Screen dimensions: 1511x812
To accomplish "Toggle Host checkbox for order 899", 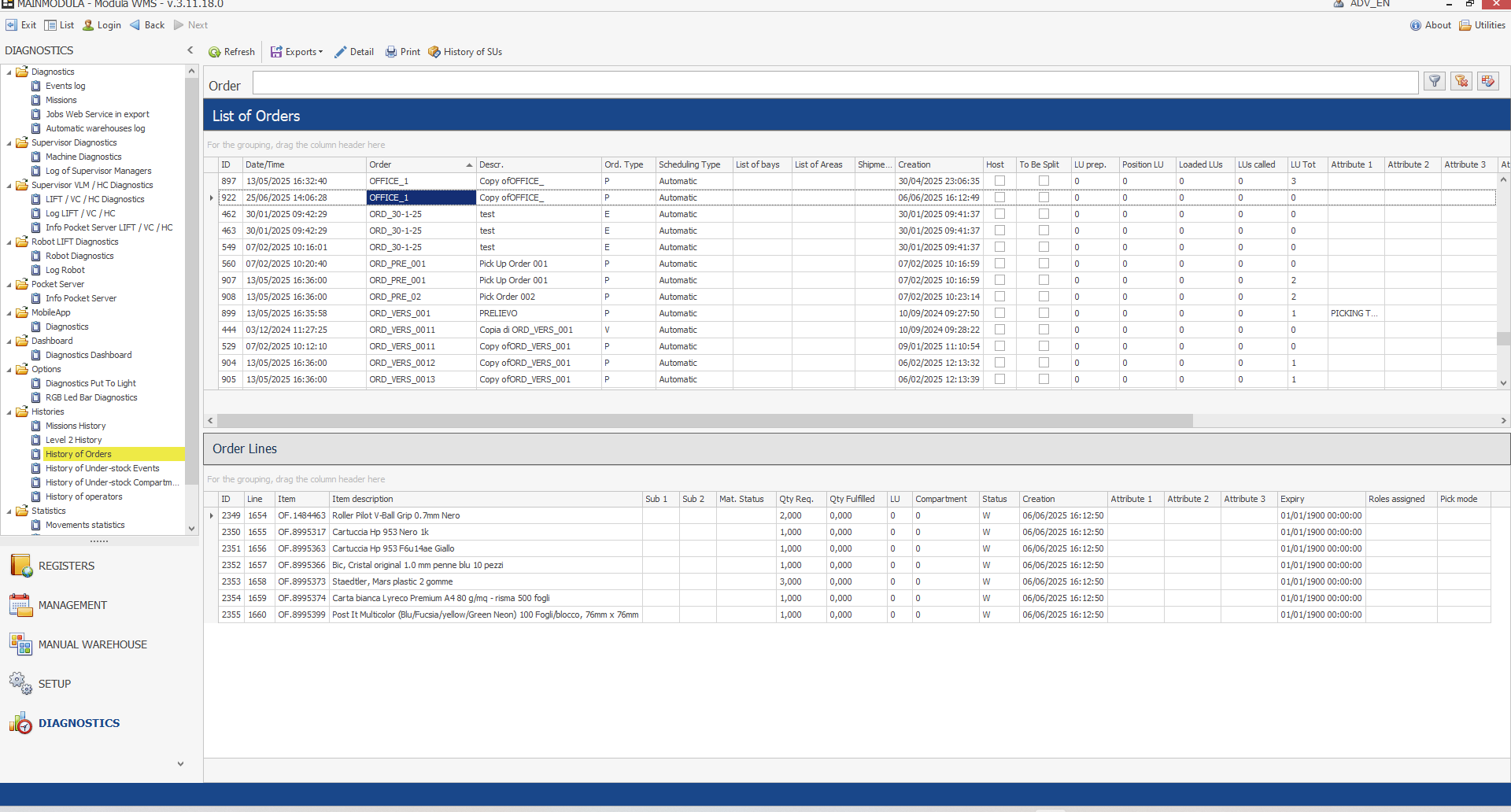I will (x=999, y=313).
